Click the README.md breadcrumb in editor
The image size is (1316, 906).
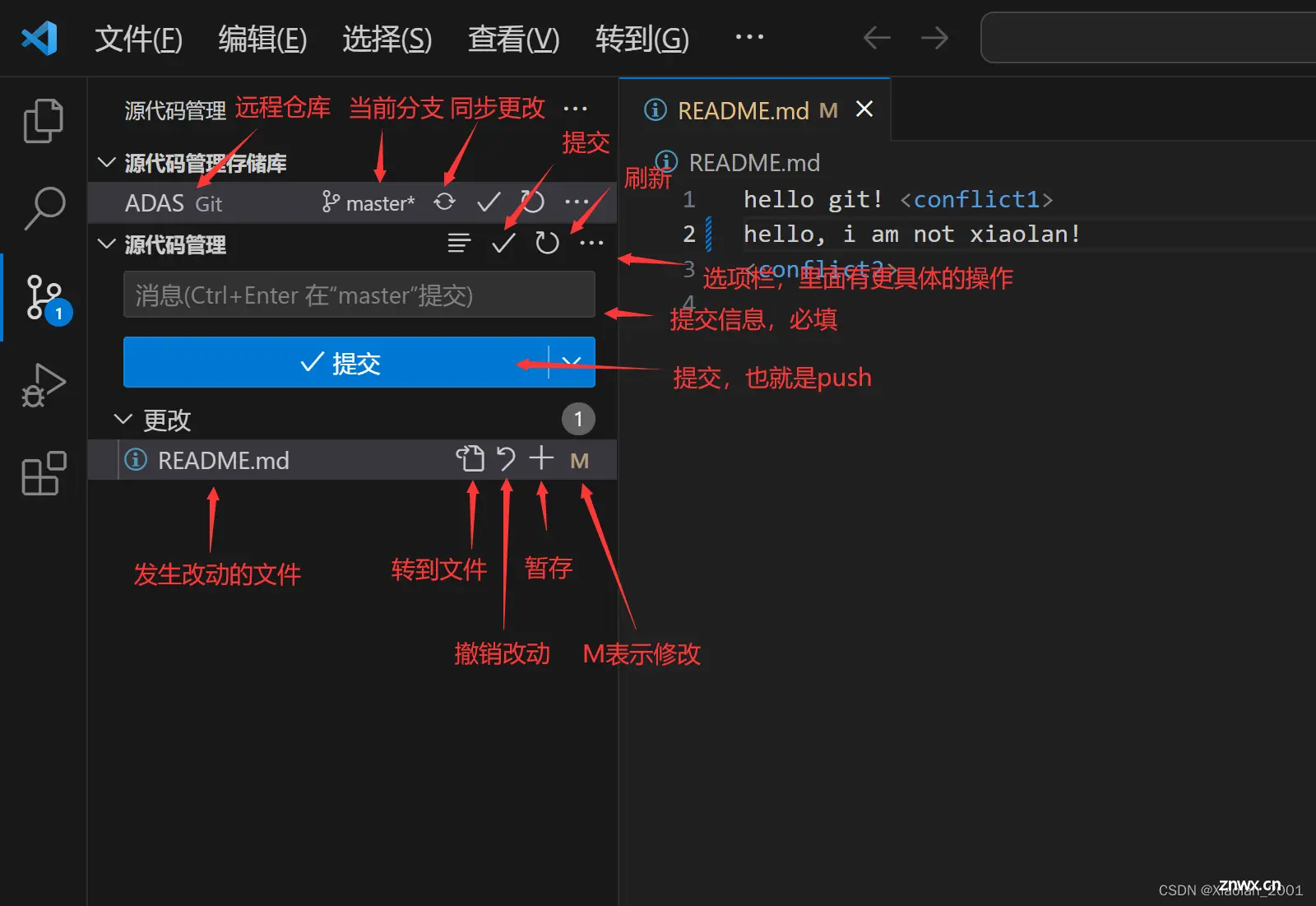coord(754,163)
